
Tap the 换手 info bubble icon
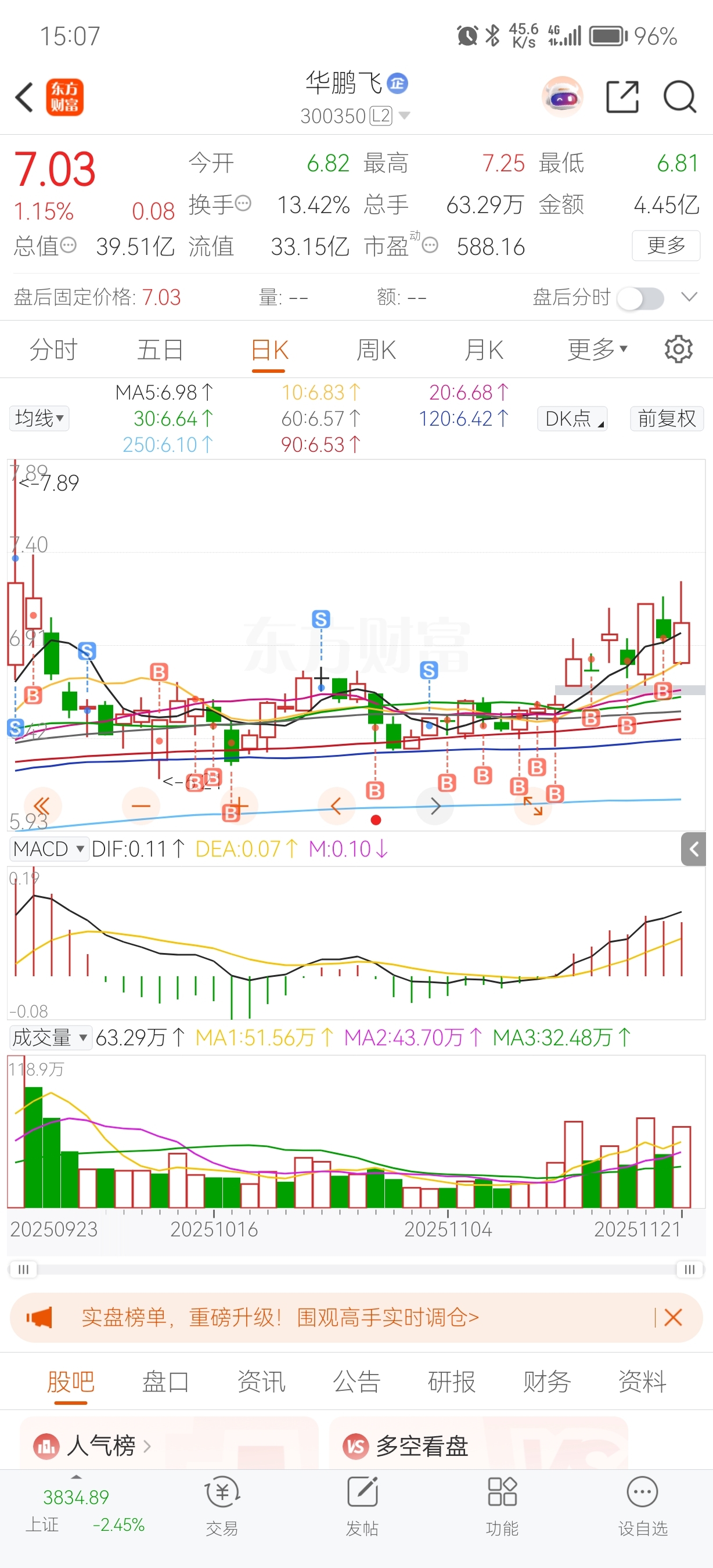[x=243, y=203]
